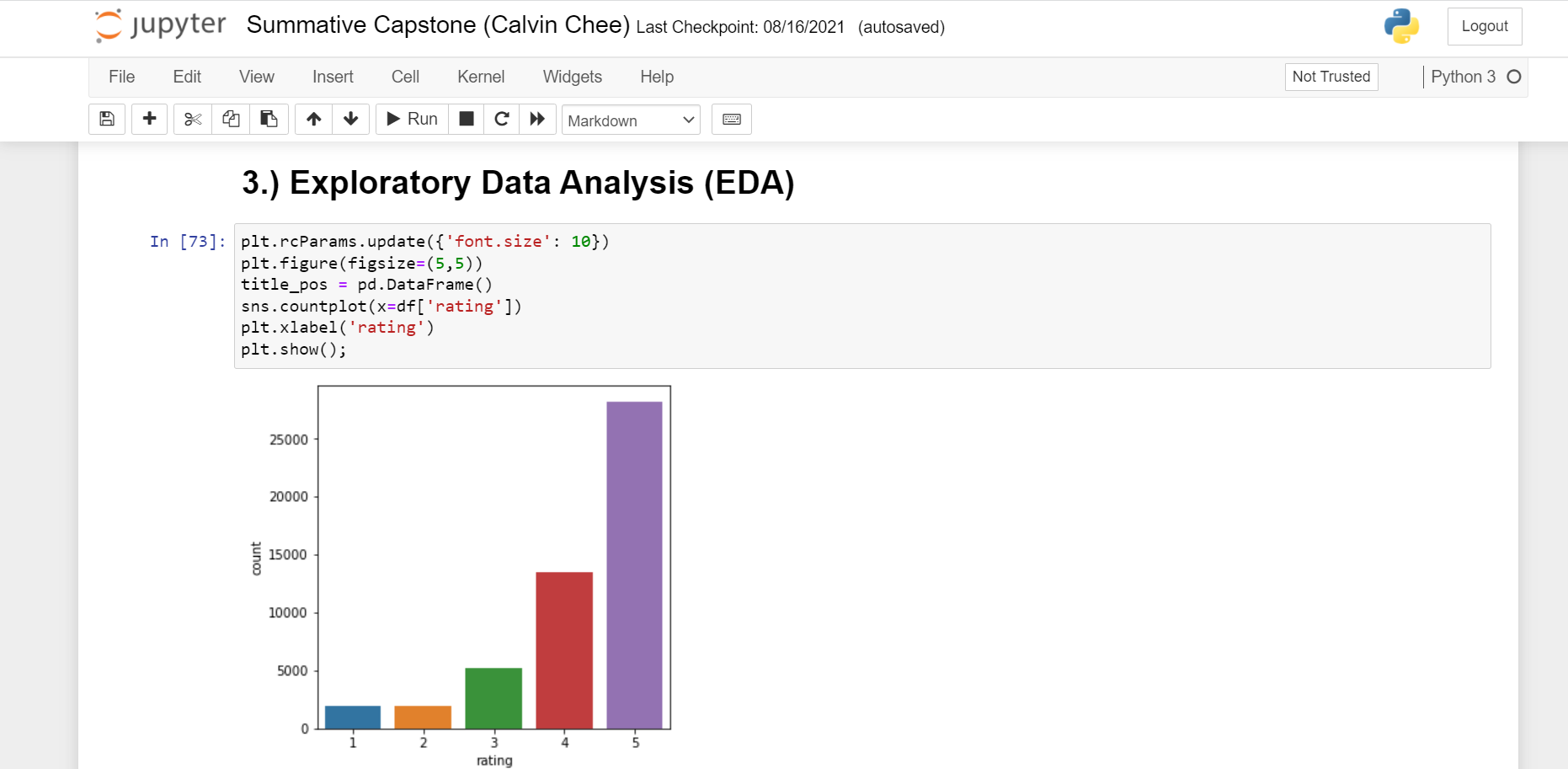Click the notebook title to rename

coord(438,25)
